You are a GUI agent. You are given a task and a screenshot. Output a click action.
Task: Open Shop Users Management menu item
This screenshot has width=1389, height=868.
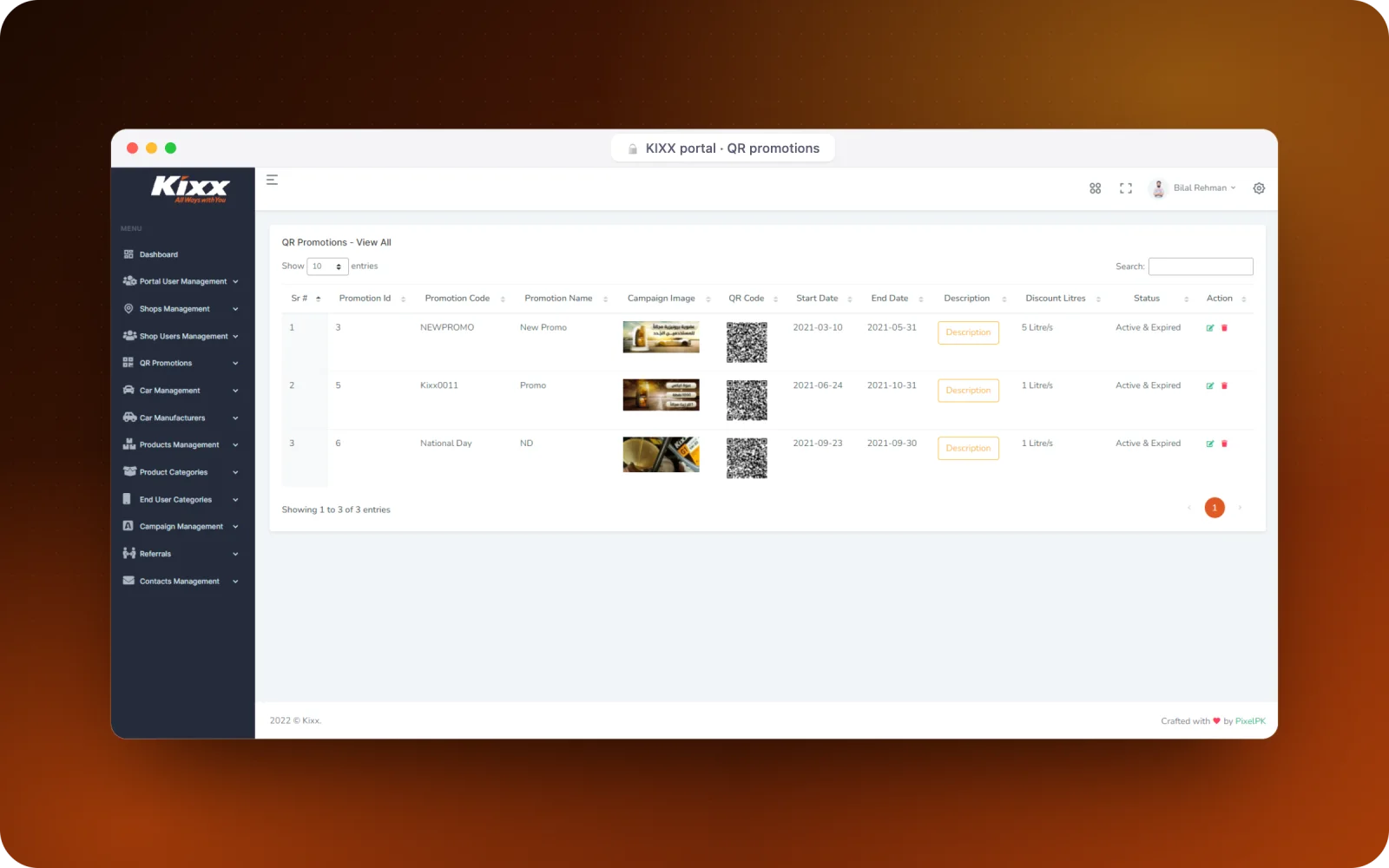181,337
